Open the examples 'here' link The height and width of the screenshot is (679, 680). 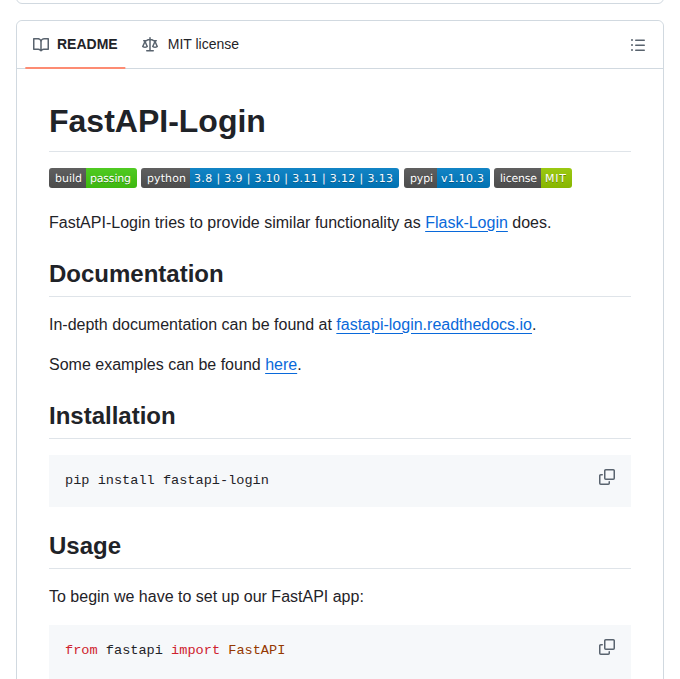click(x=281, y=364)
